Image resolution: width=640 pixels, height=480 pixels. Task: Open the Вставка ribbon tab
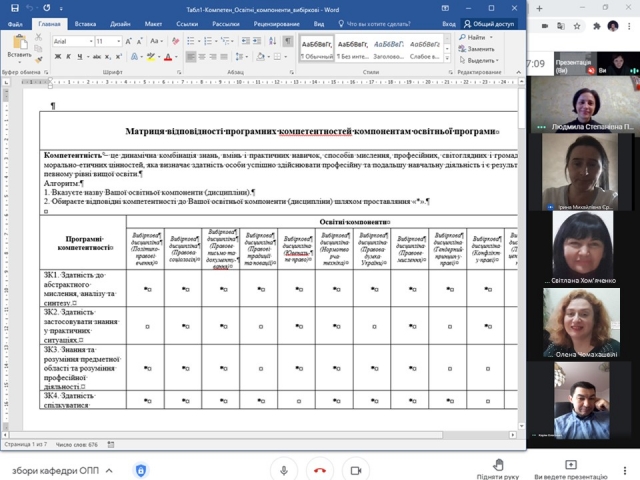tap(85, 22)
